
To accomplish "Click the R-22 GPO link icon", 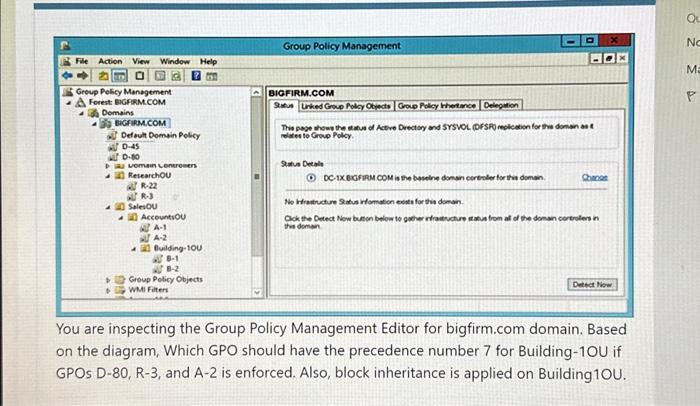I will pyautogui.click(x=132, y=186).
